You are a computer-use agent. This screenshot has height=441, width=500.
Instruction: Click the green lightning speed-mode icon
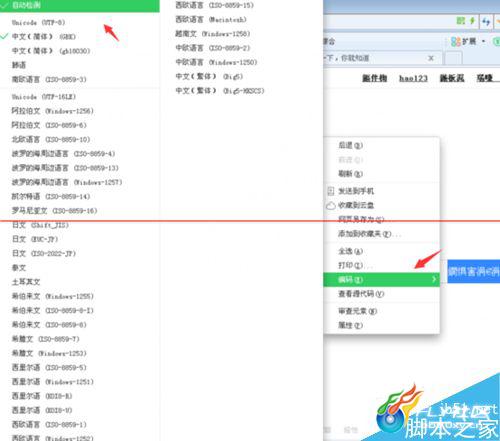click(x=472, y=21)
